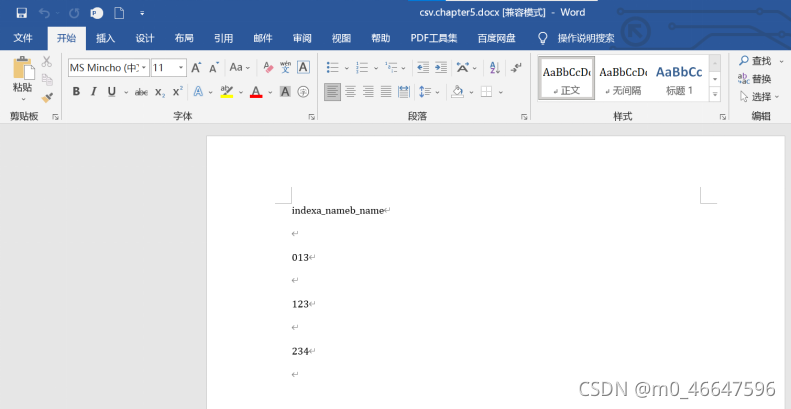Open paragraph shading paint bucket
The image size is (791, 409).
[458, 92]
